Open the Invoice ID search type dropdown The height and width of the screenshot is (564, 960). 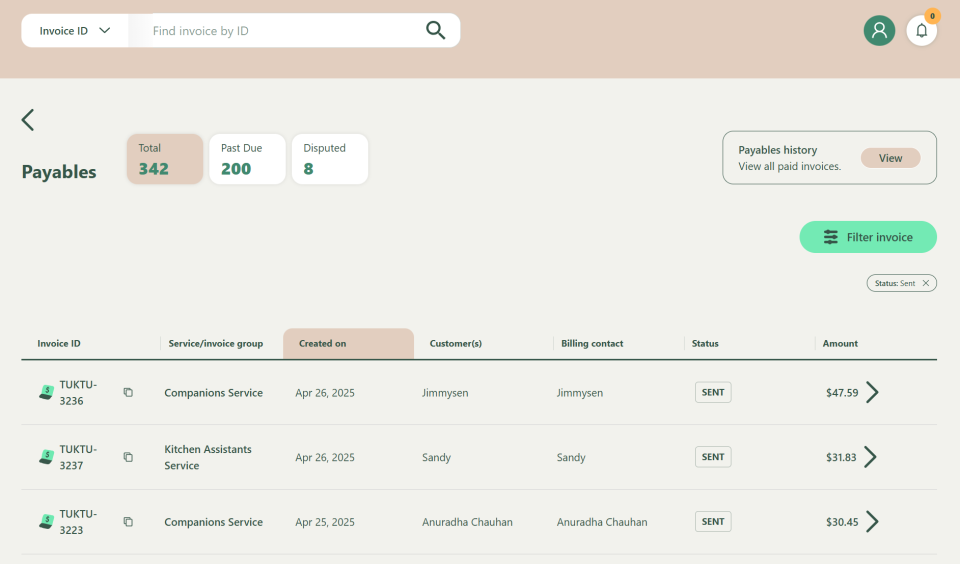pyautogui.click(x=74, y=30)
